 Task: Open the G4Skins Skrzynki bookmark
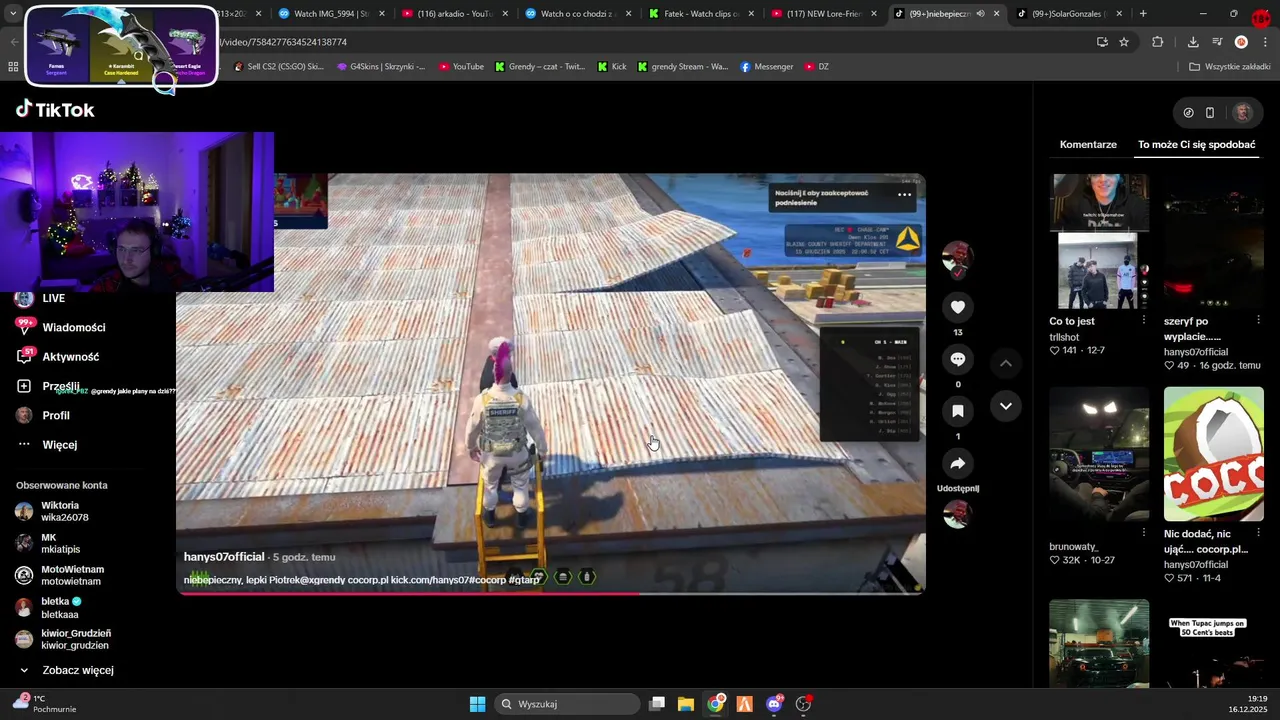click(x=381, y=67)
